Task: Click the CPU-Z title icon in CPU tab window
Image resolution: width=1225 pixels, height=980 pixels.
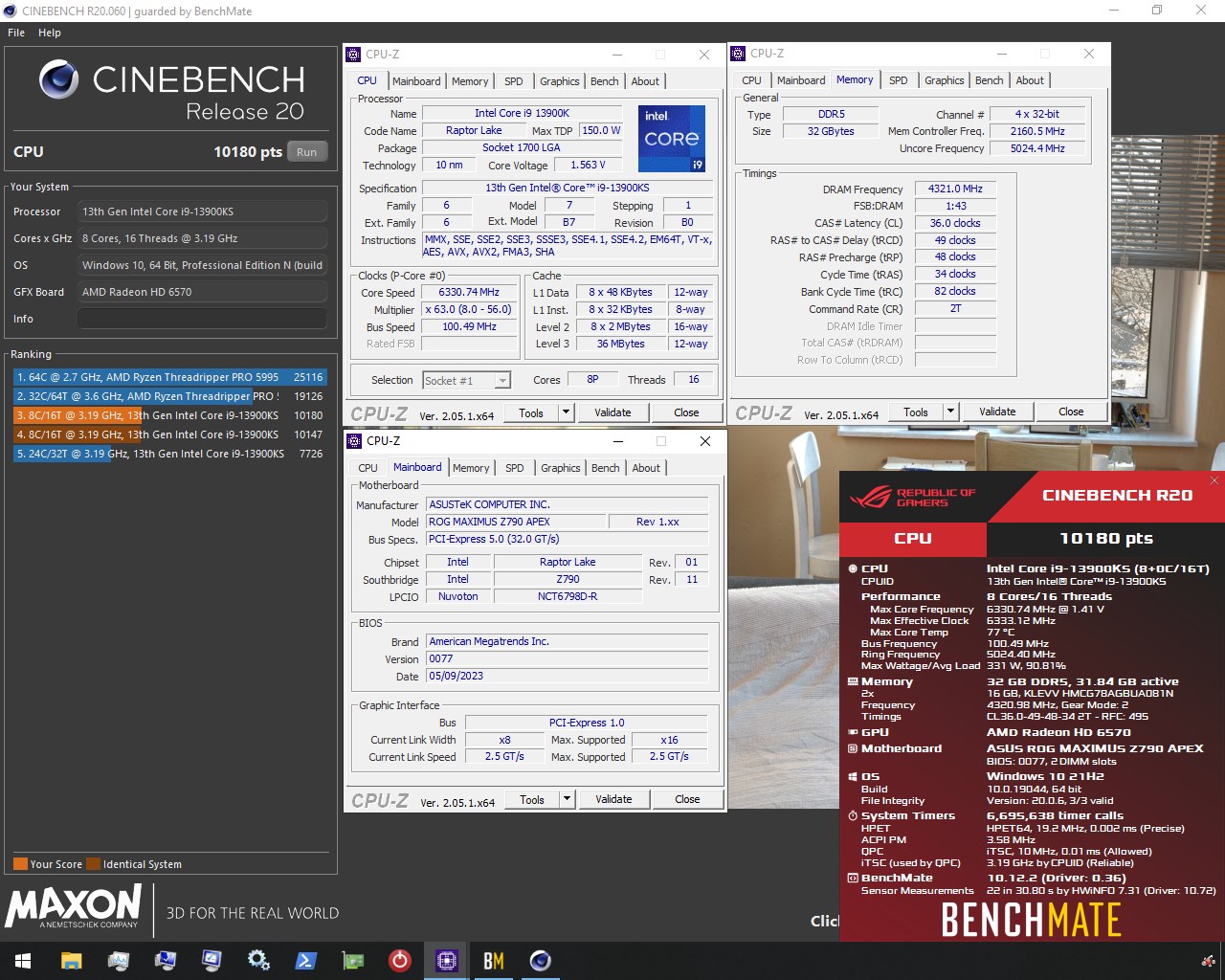Action: pyautogui.click(x=353, y=55)
